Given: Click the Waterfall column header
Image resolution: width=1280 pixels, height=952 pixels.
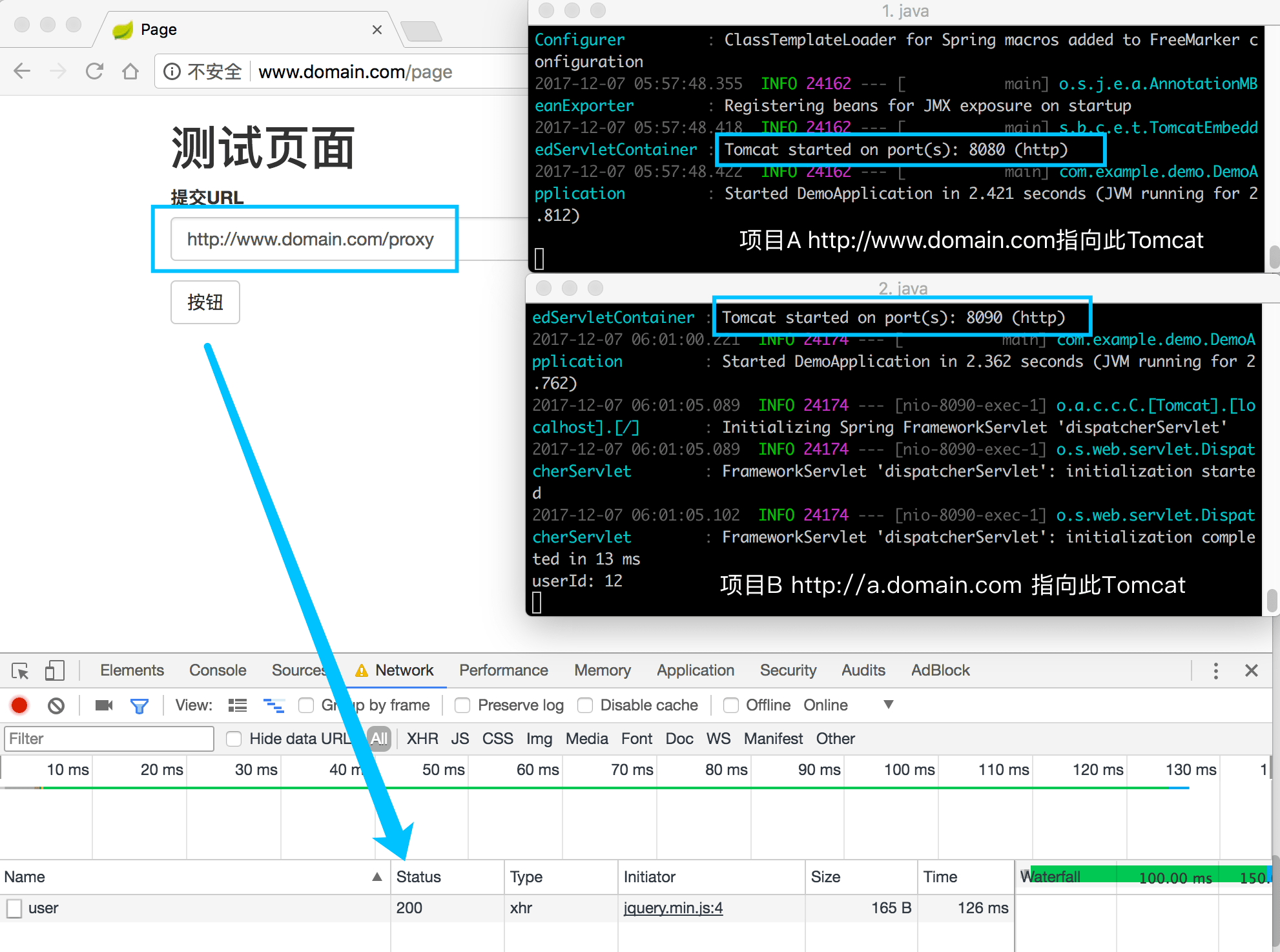Looking at the screenshot, I should pos(1143,877).
